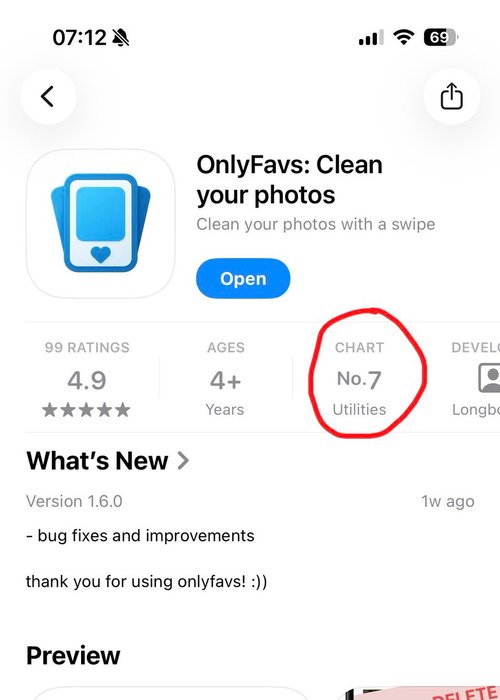Tap the app title OnlyFavs: Clean your photos
500x700 pixels.
[x=289, y=180]
